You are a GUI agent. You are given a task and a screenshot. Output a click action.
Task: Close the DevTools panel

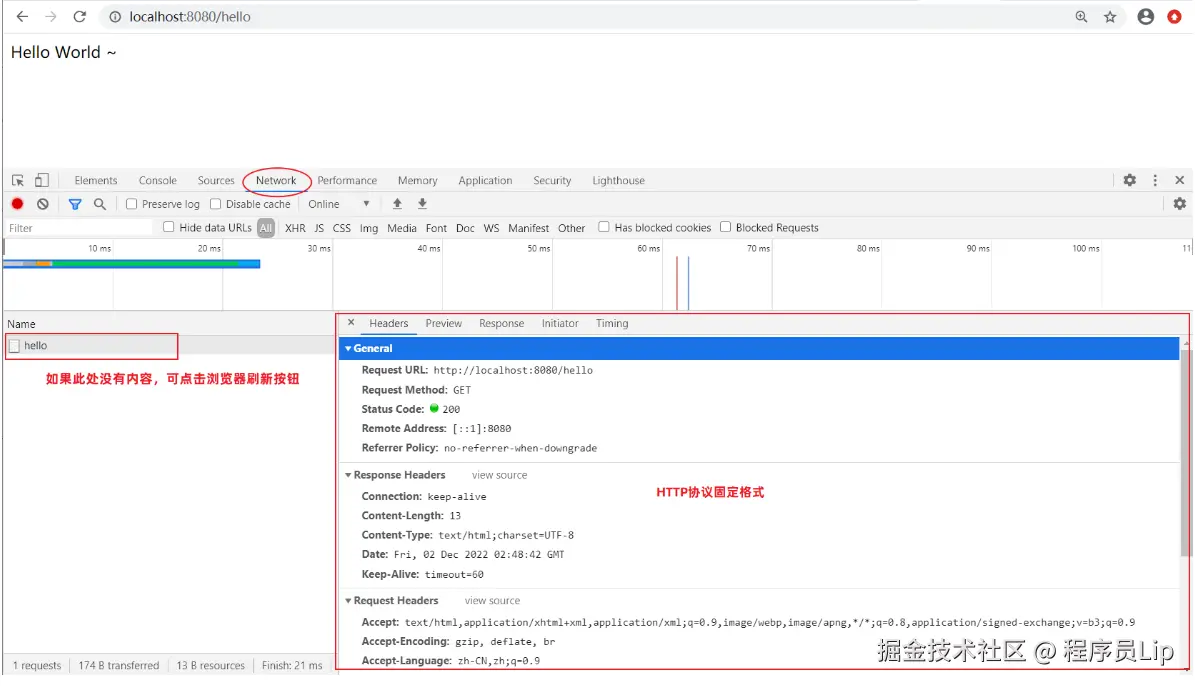pos(1179,180)
